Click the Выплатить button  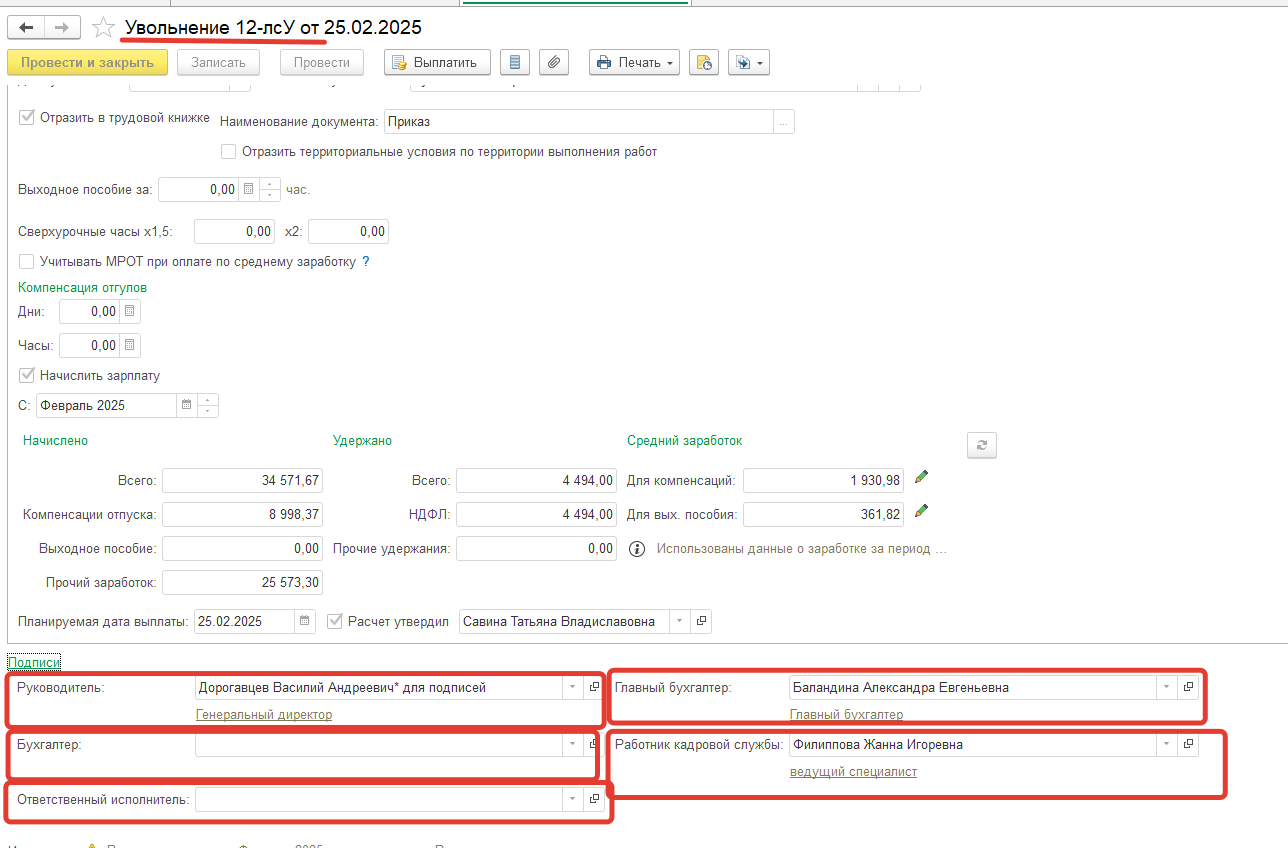pos(437,62)
